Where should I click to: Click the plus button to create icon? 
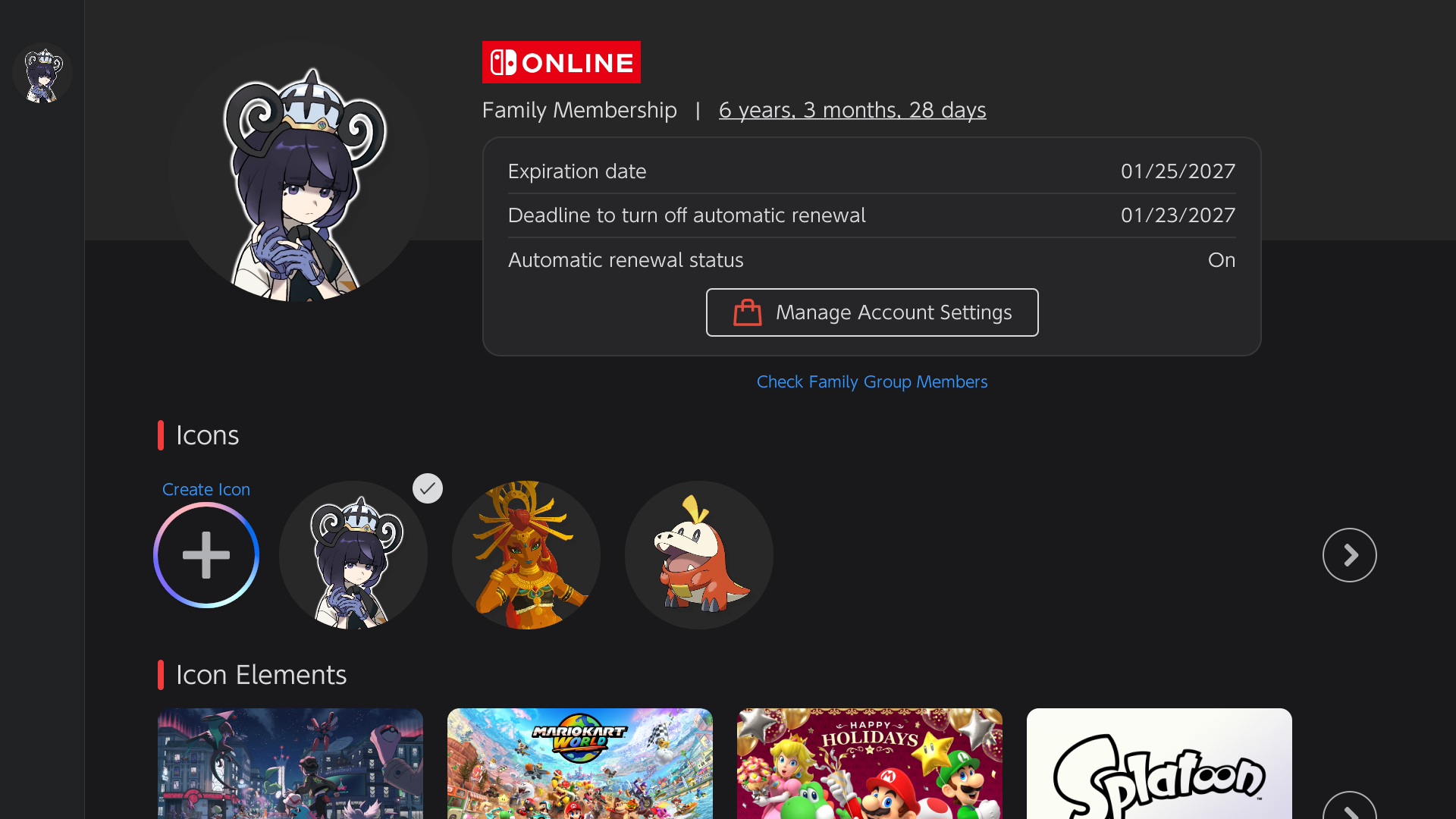point(206,555)
